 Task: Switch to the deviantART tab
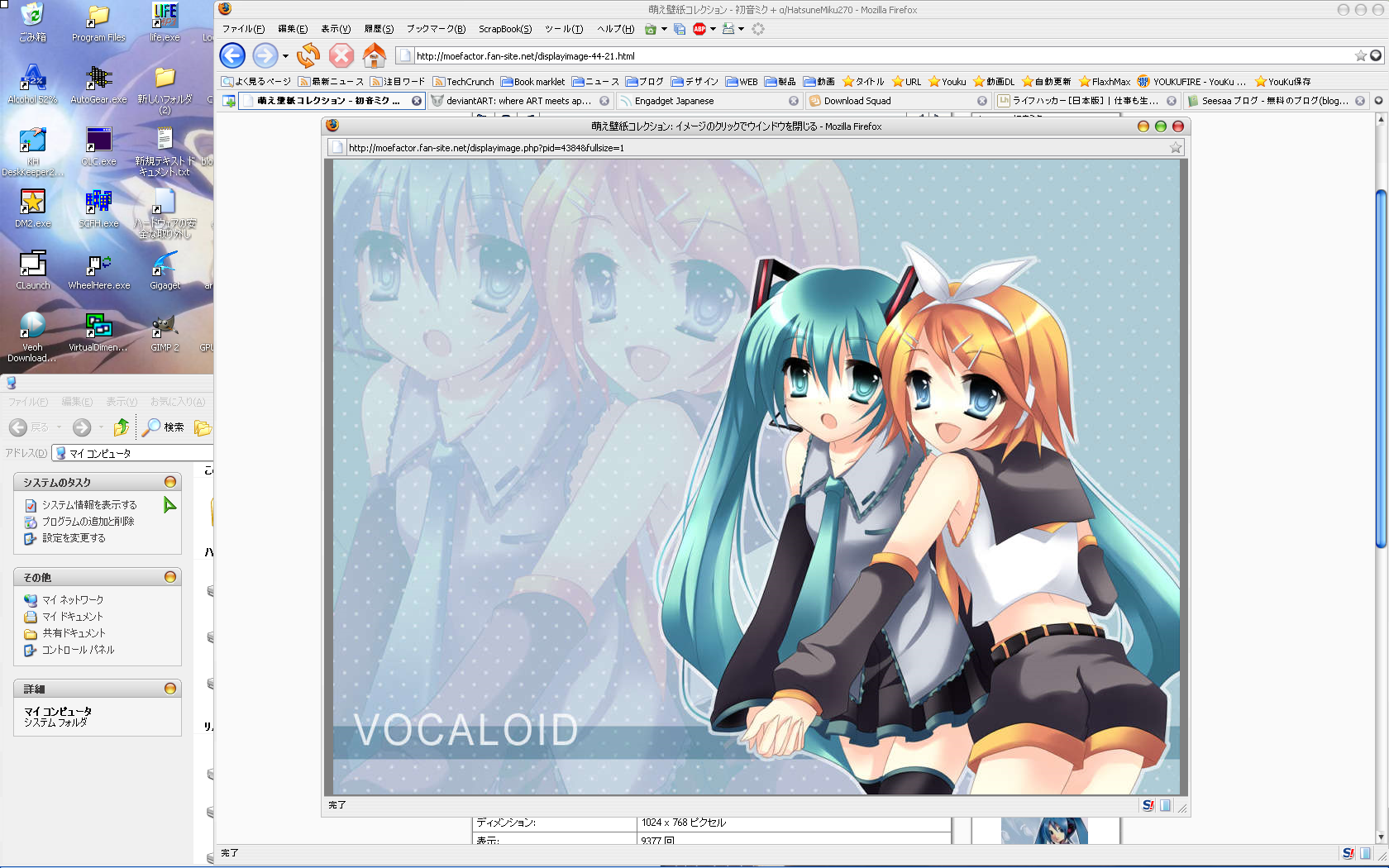tap(518, 101)
